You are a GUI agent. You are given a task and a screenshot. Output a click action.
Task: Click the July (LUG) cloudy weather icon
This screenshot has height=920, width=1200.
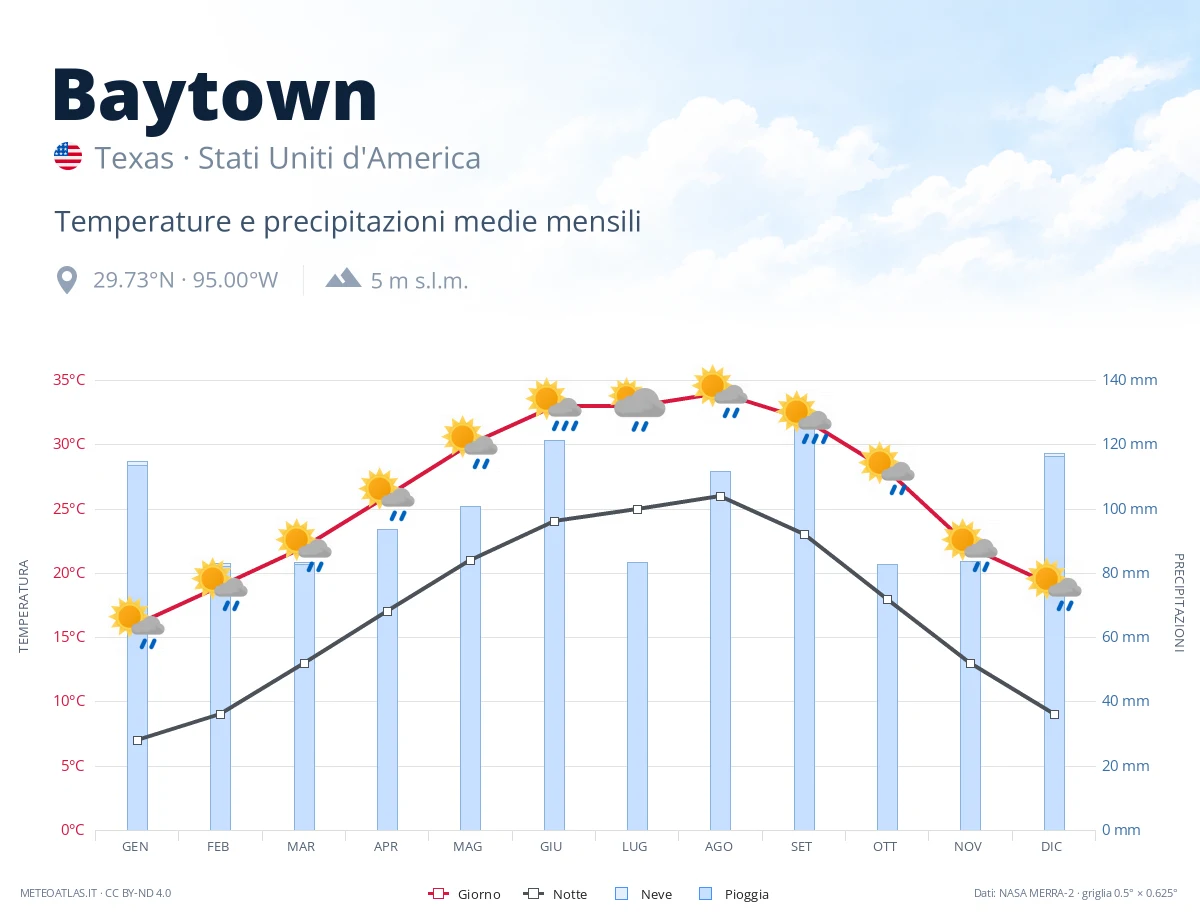point(637,404)
